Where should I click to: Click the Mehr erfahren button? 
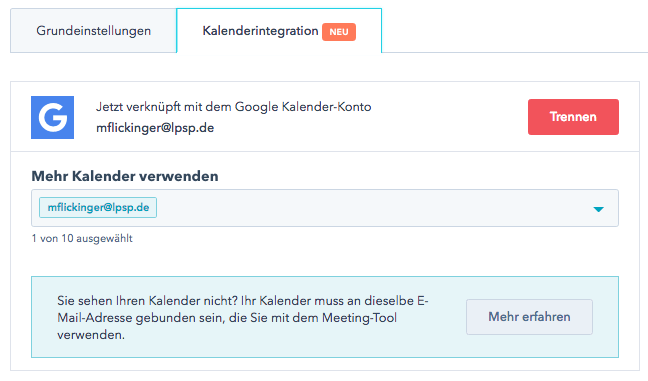[x=529, y=317]
